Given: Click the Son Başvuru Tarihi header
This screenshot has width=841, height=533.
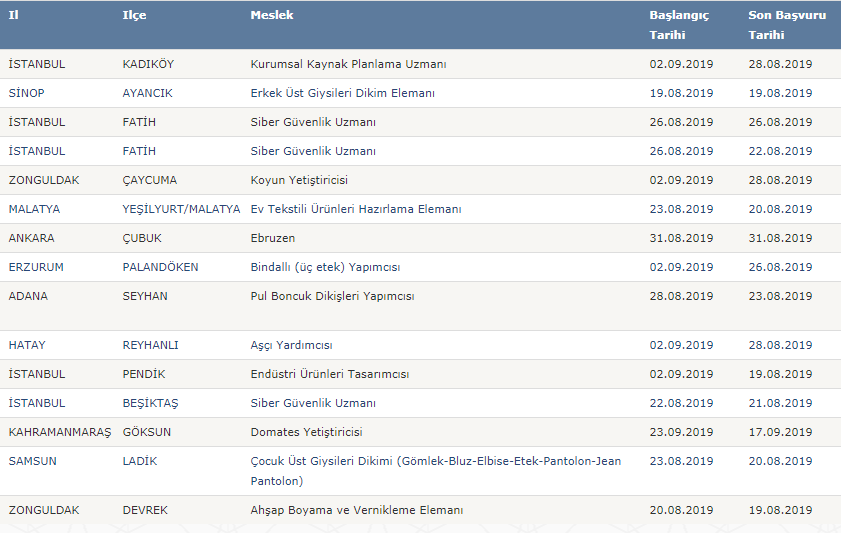Looking at the screenshot, I should click(x=787, y=25).
